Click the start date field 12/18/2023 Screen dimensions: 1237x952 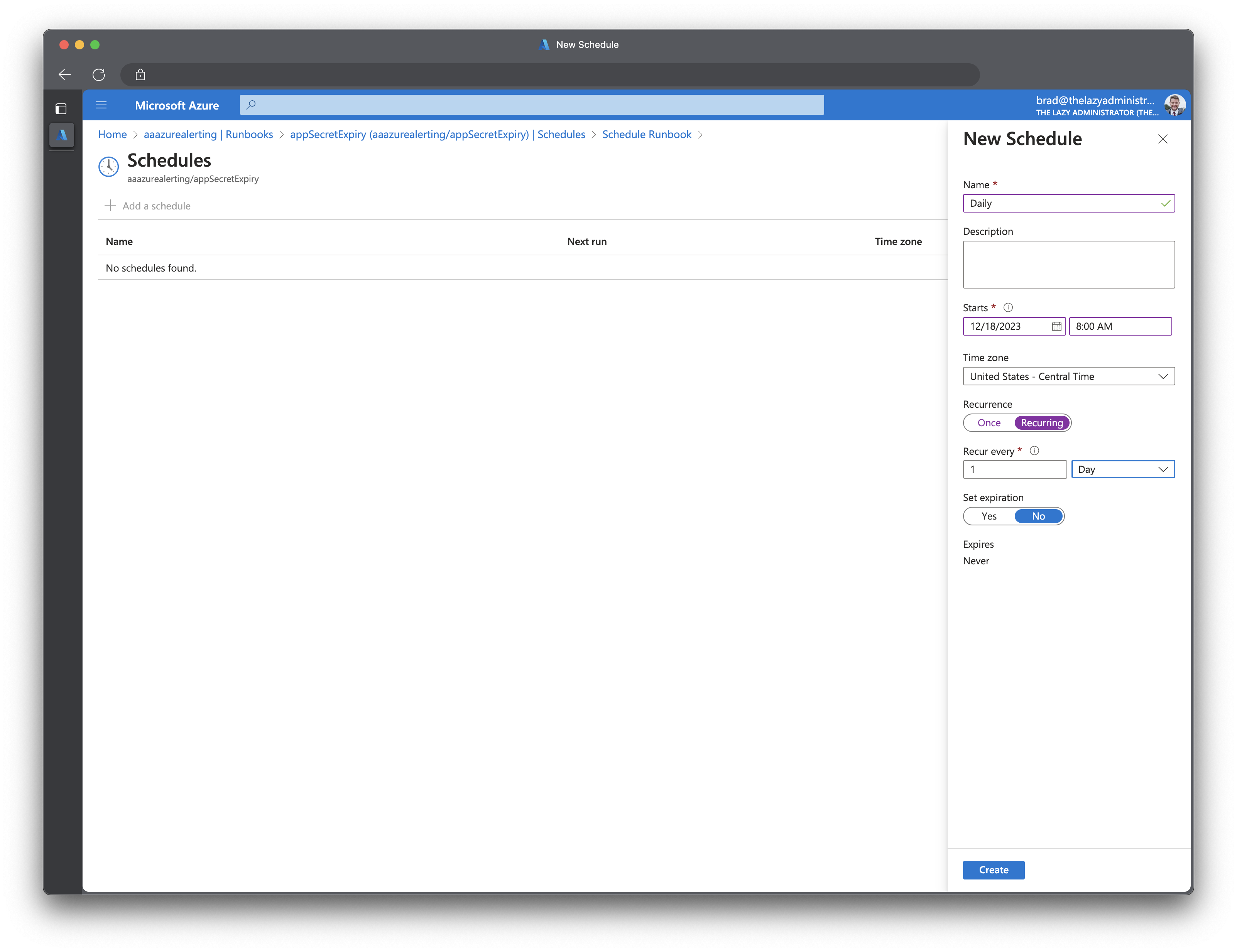[1014, 326]
